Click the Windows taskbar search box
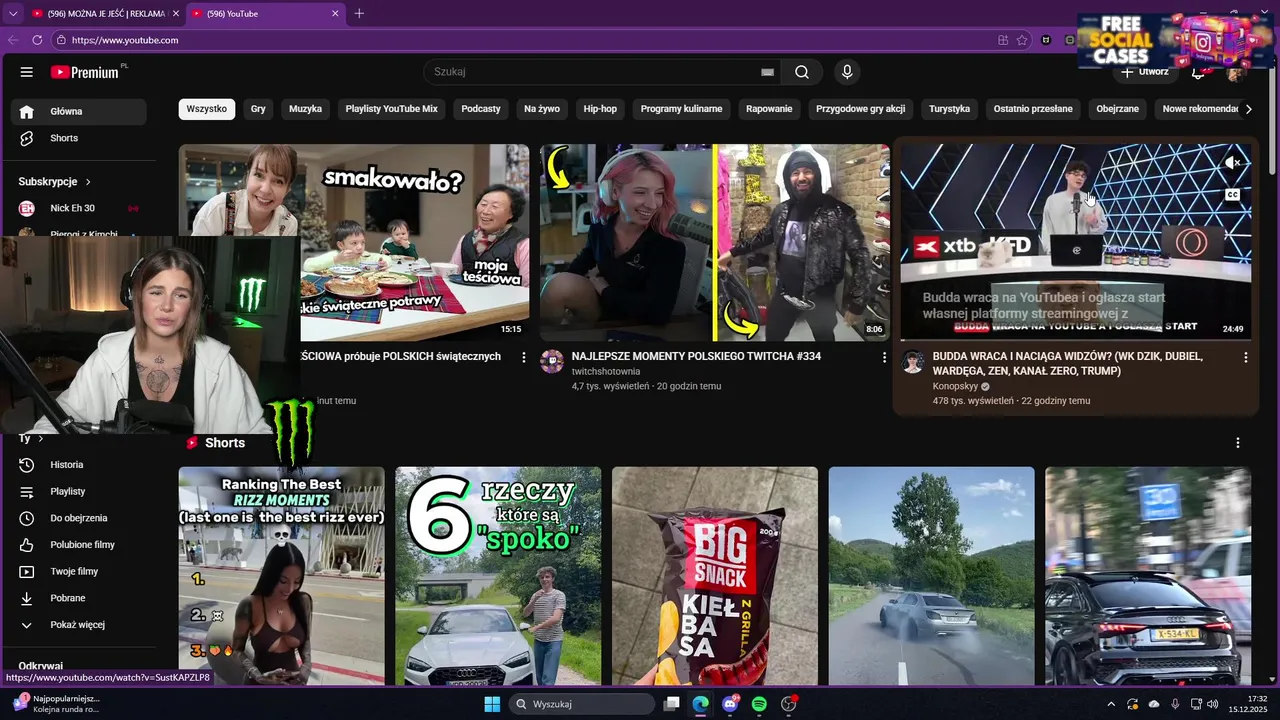The height and width of the screenshot is (720, 1280). coord(582,704)
